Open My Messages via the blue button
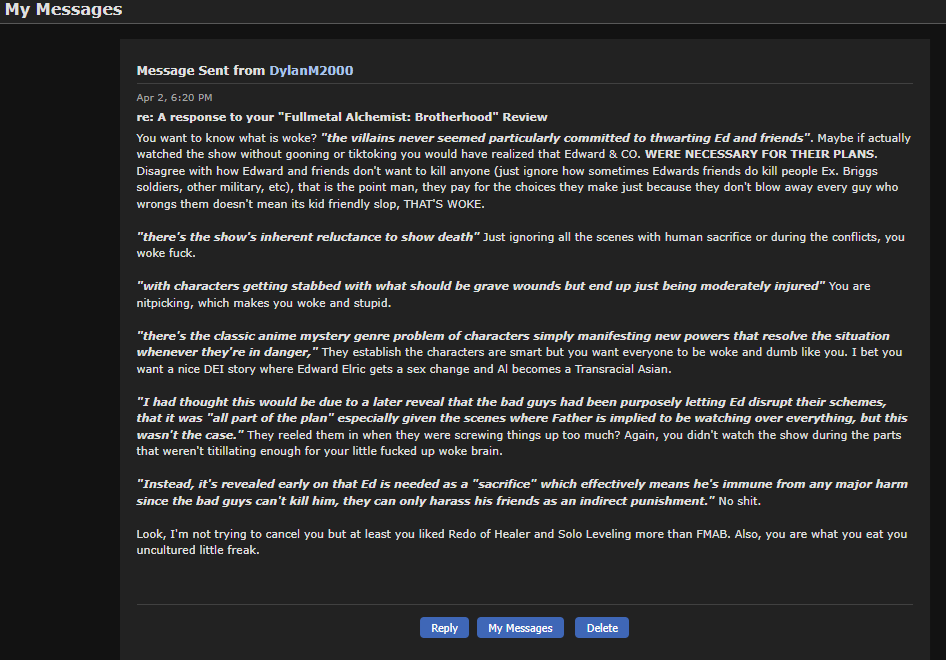Image resolution: width=946 pixels, height=660 pixels. pos(520,628)
